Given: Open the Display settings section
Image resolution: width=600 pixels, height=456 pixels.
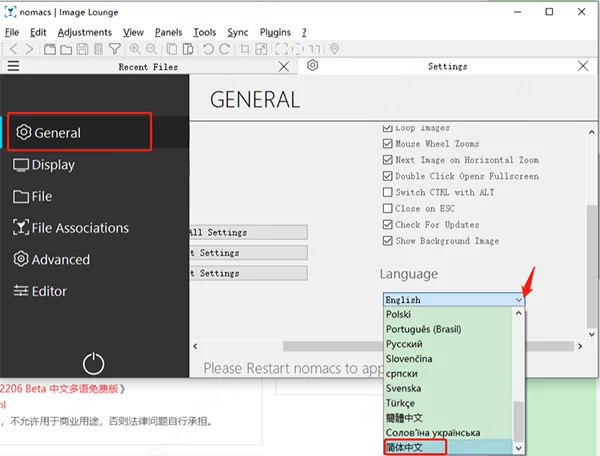Looking at the screenshot, I should 52,165.
